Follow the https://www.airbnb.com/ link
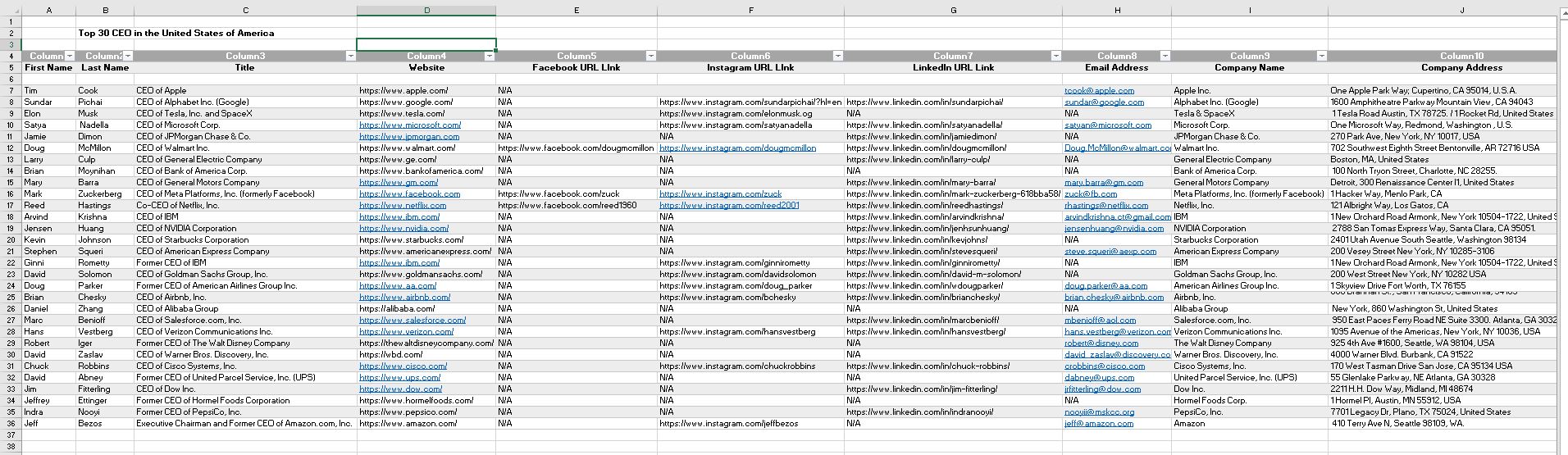 [x=404, y=297]
